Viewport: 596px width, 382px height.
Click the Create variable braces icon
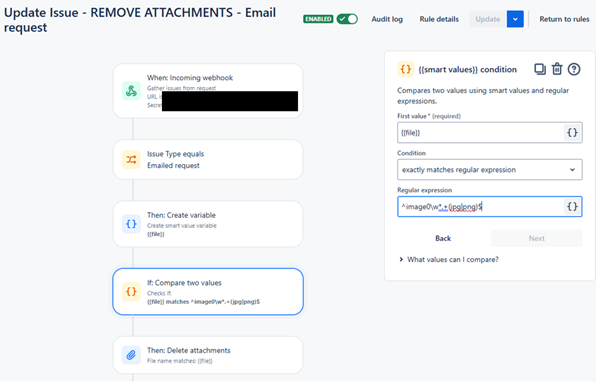[131, 224]
